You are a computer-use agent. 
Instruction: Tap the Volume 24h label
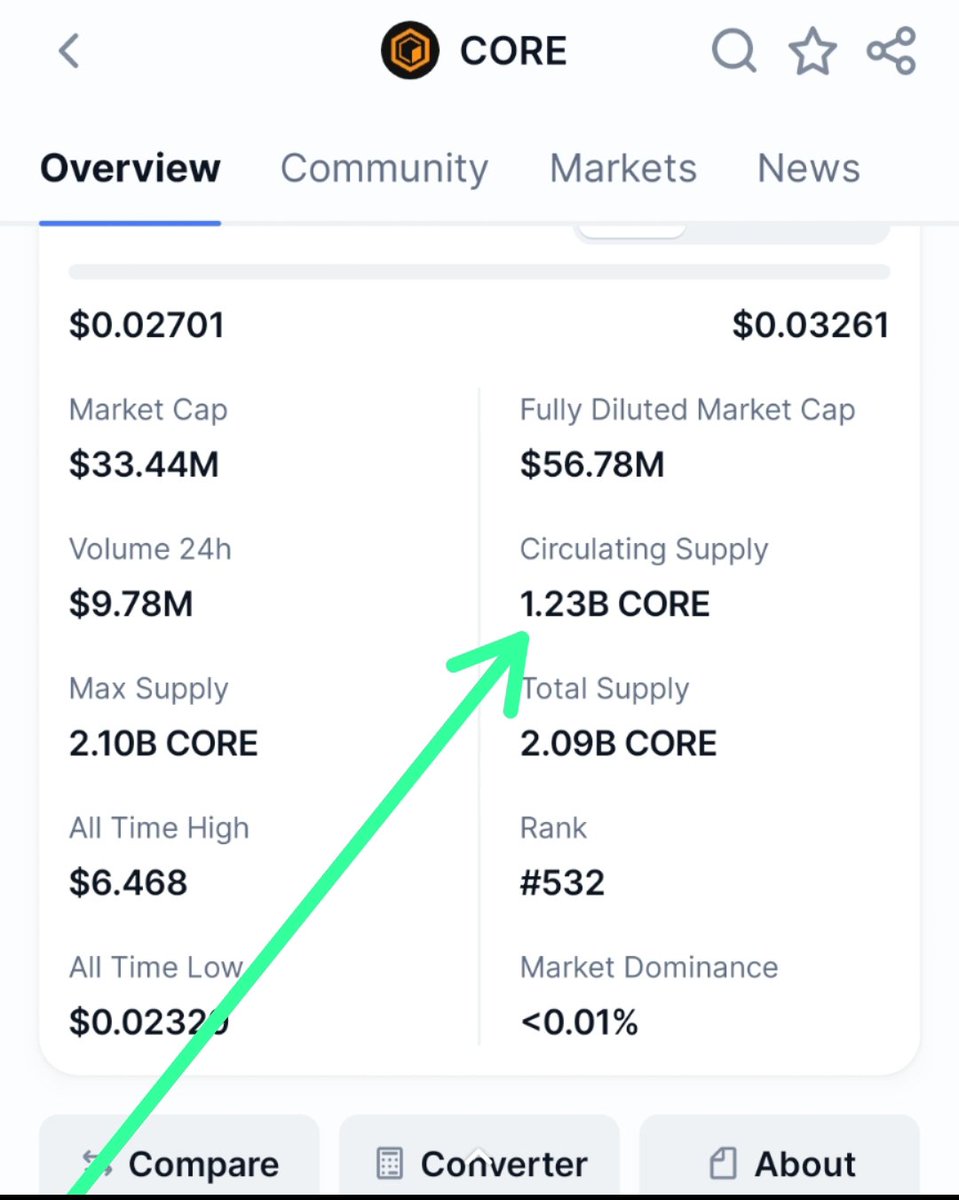pos(150,549)
